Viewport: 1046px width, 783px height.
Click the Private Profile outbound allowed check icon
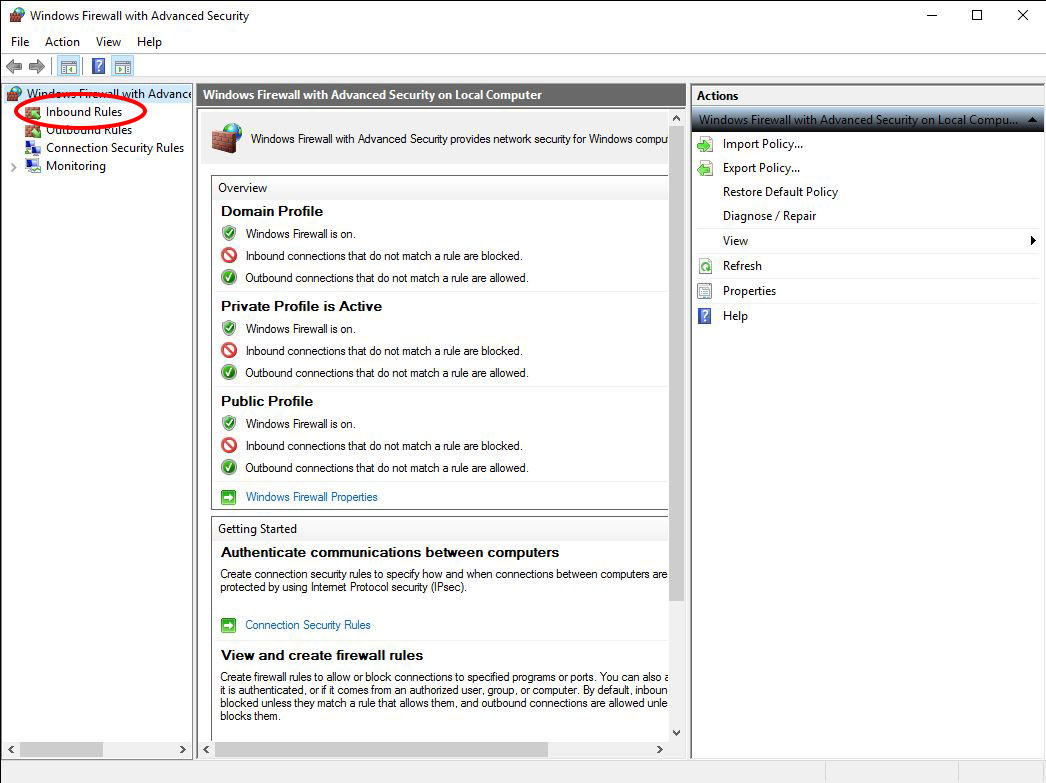229,372
